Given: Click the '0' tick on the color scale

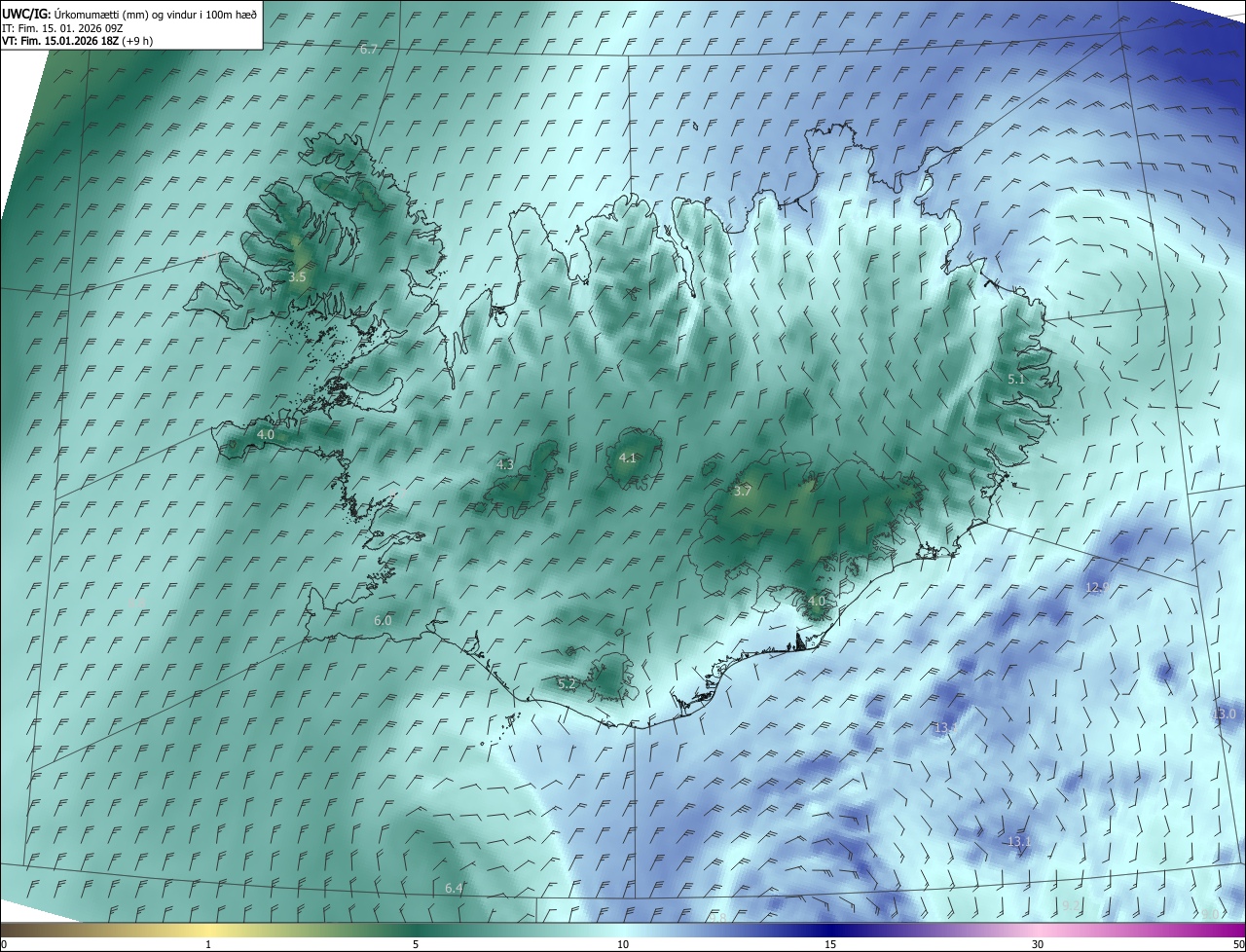Looking at the screenshot, I should [4, 944].
